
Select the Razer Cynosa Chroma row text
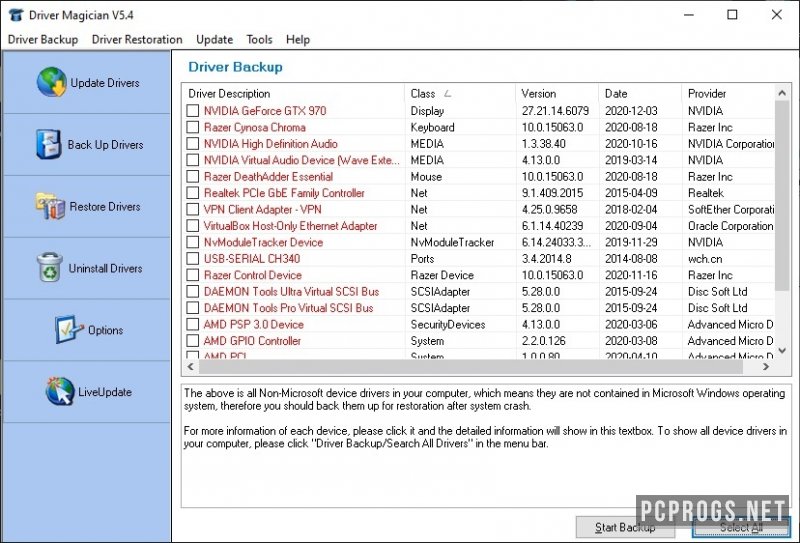[x=255, y=127]
